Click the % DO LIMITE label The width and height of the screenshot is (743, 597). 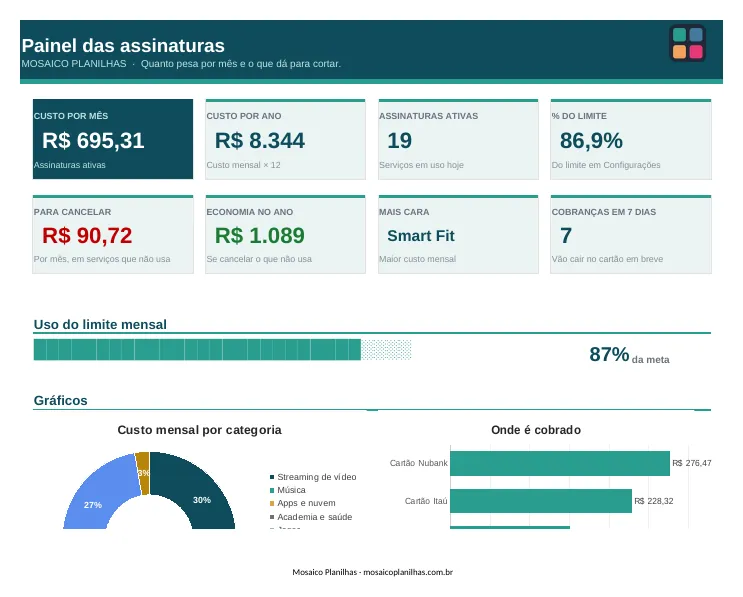pos(579,116)
